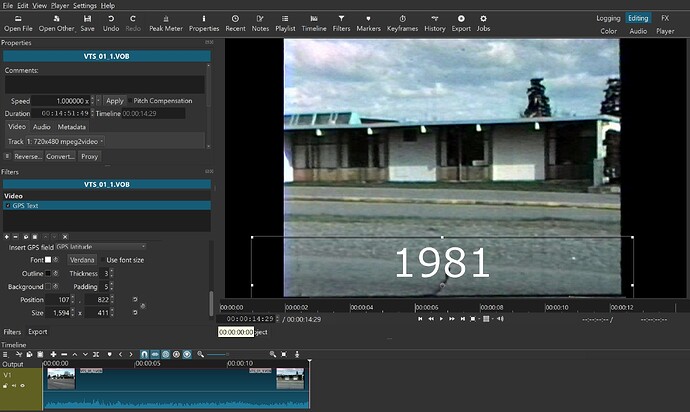Uncheck the GPS Text filter checkbox
This screenshot has width=690, height=412.
(x=8, y=206)
